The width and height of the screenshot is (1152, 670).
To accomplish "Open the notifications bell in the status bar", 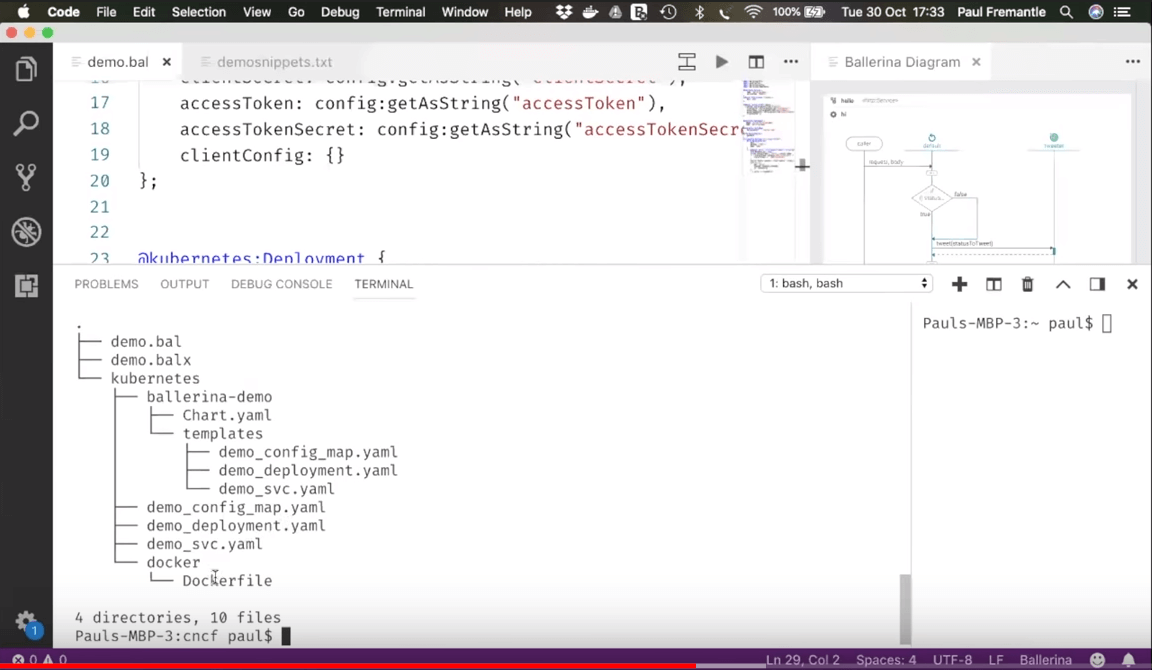I will click(1128, 660).
